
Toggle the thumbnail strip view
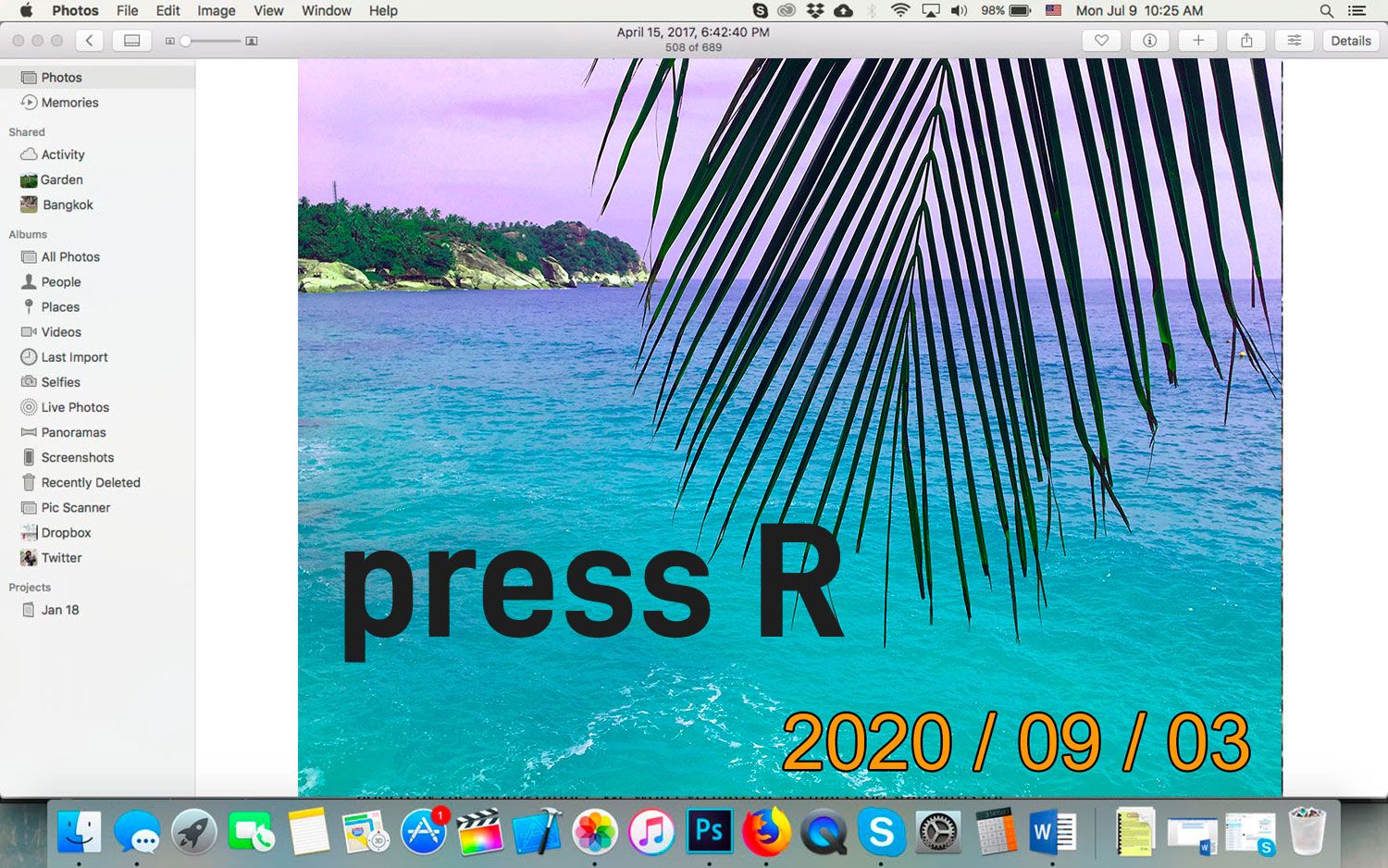tap(130, 40)
